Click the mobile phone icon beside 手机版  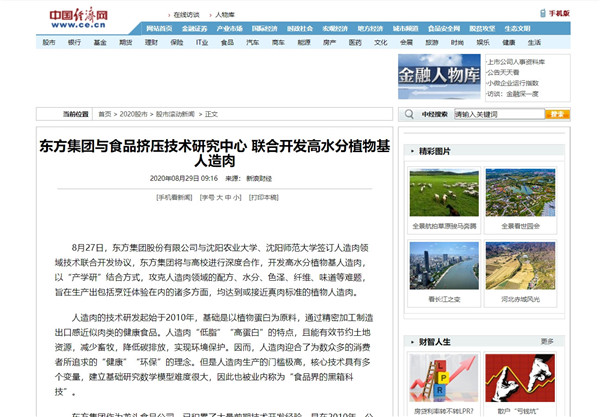pos(543,13)
